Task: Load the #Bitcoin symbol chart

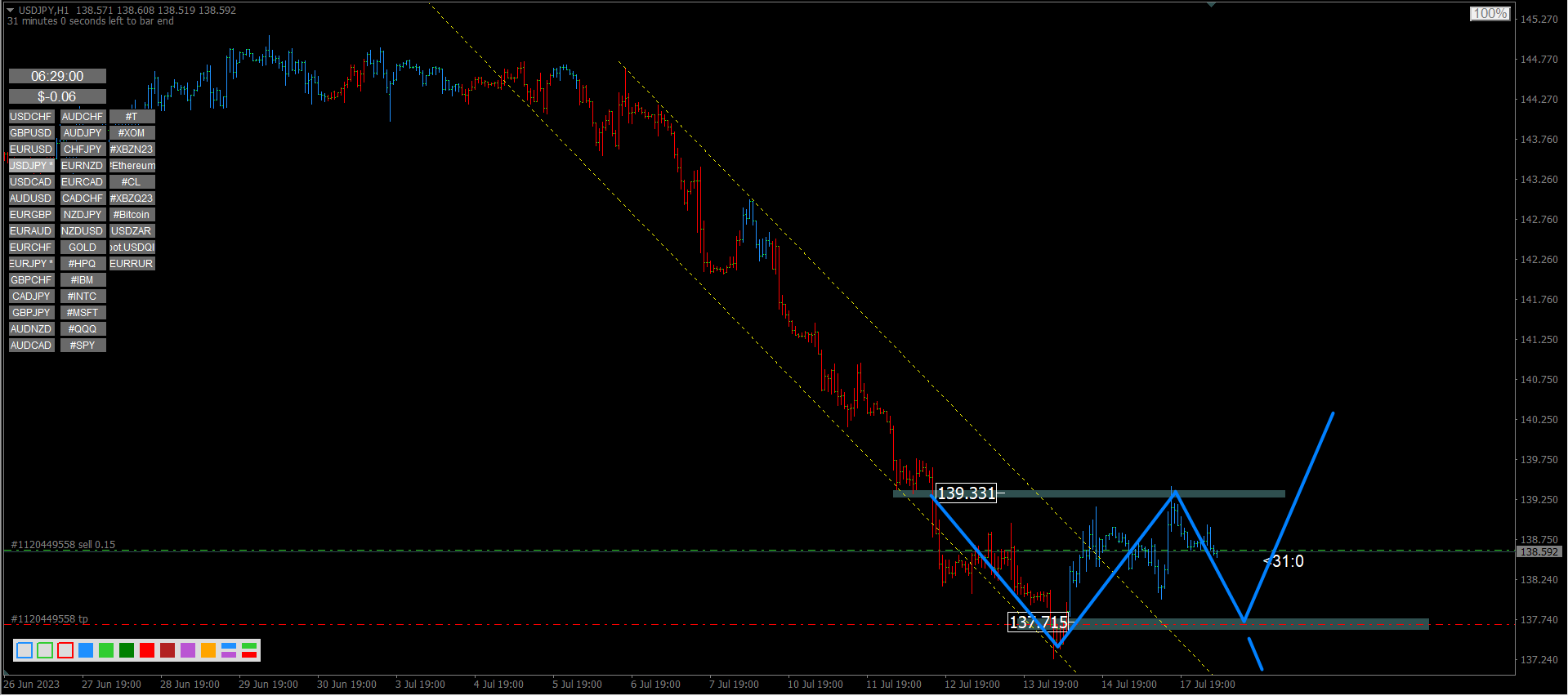Action: (132, 215)
